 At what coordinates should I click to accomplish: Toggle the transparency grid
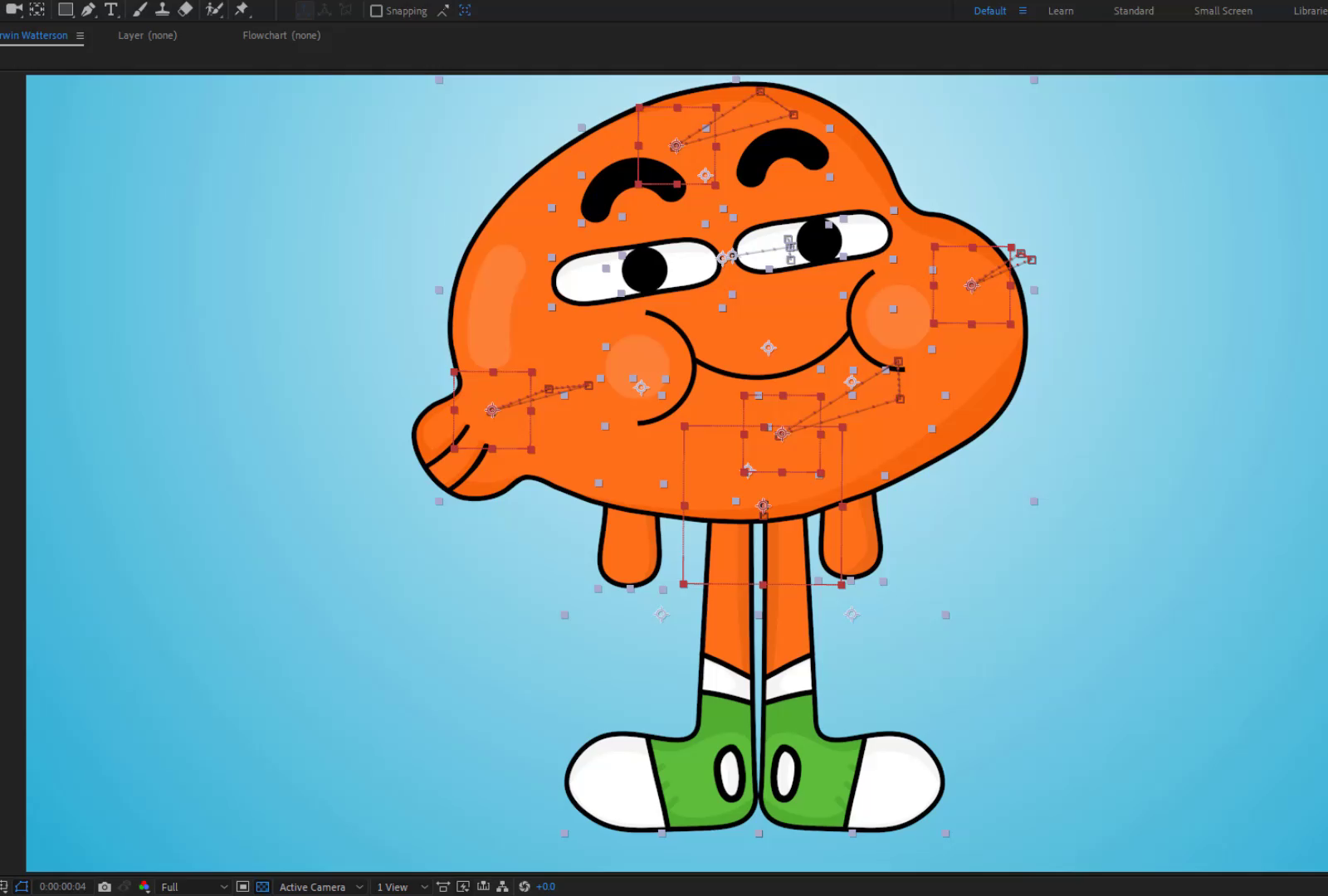coord(262,886)
